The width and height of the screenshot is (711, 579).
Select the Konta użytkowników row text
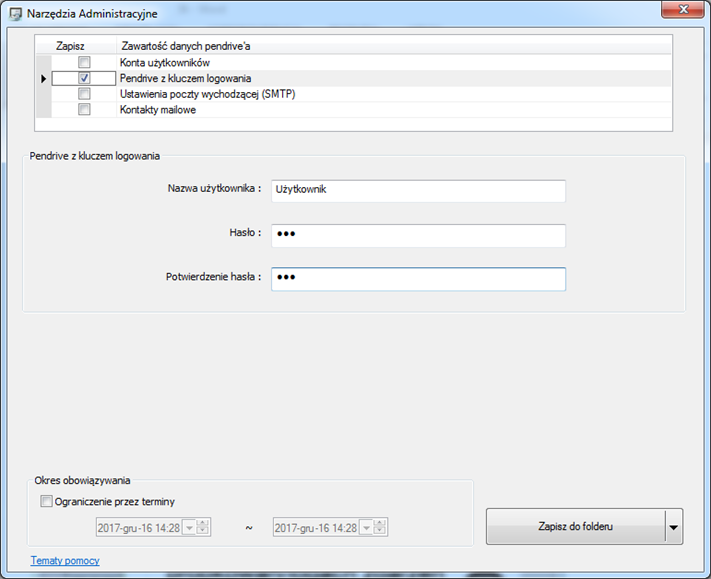click(165, 63)
